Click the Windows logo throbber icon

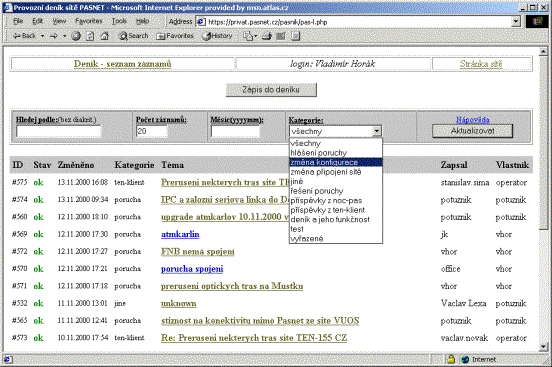(x=538, y=22)
